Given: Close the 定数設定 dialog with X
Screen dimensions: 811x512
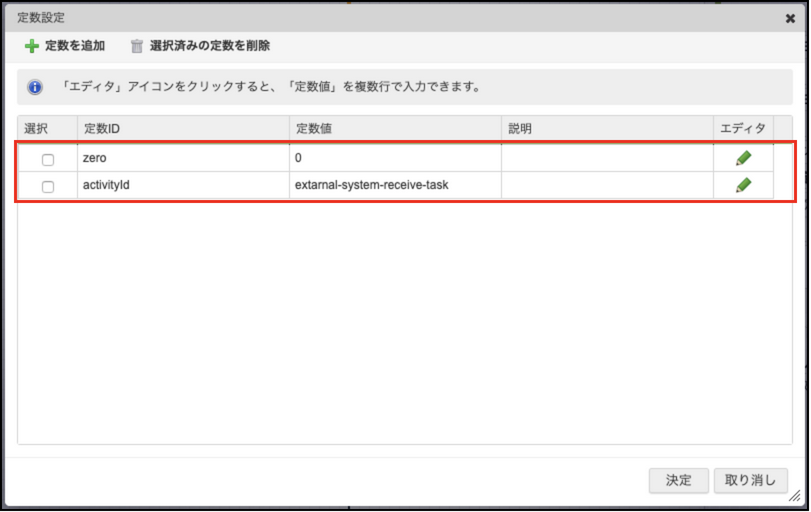Looking at the screenshot, I should click(790, 19).
